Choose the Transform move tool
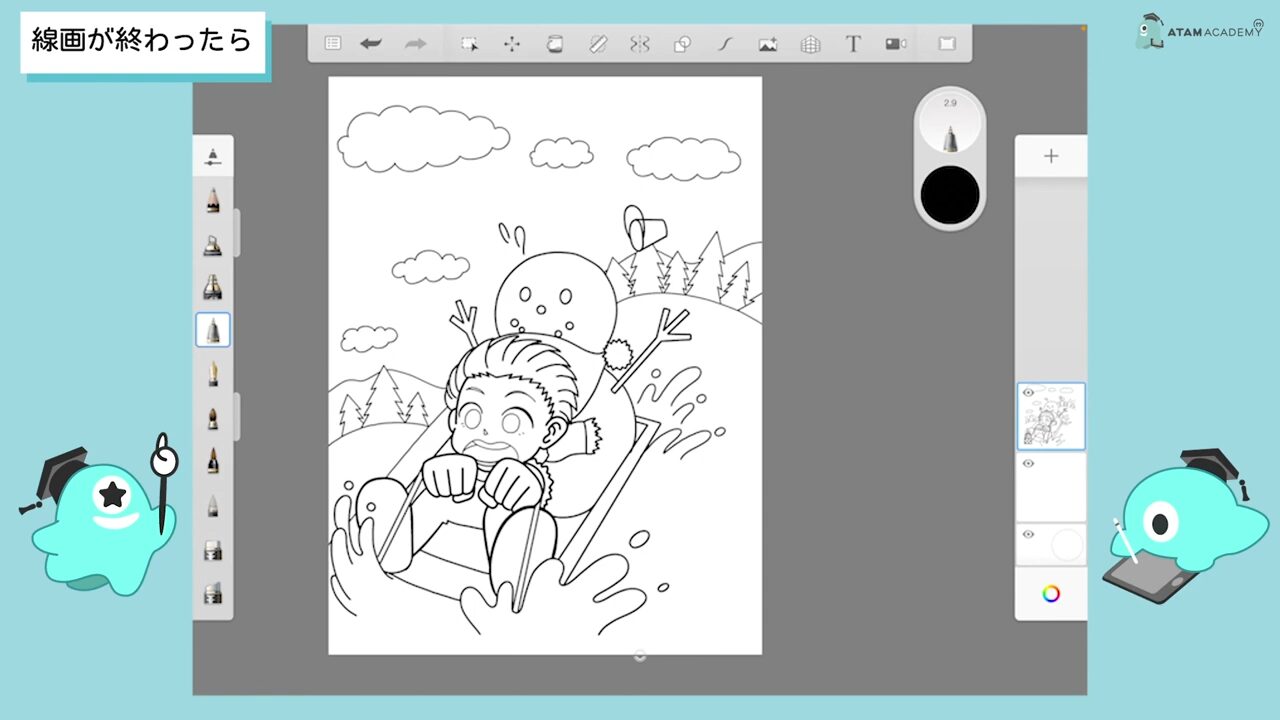Image resolution: width=1280 pixels, height=720 pixels. [x=512, y=44]
